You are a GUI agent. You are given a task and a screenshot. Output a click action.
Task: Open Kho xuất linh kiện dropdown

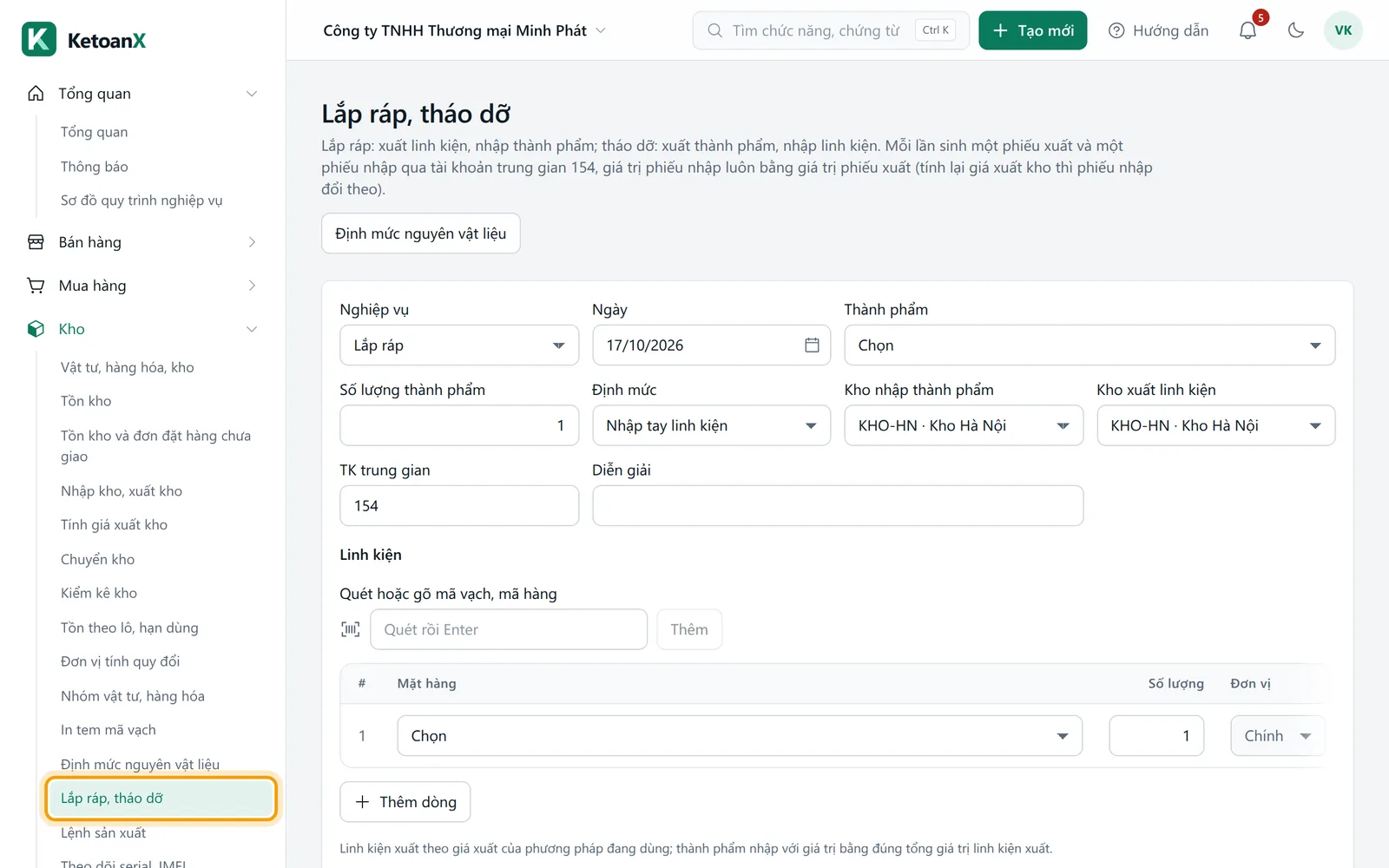(1216, 425)
